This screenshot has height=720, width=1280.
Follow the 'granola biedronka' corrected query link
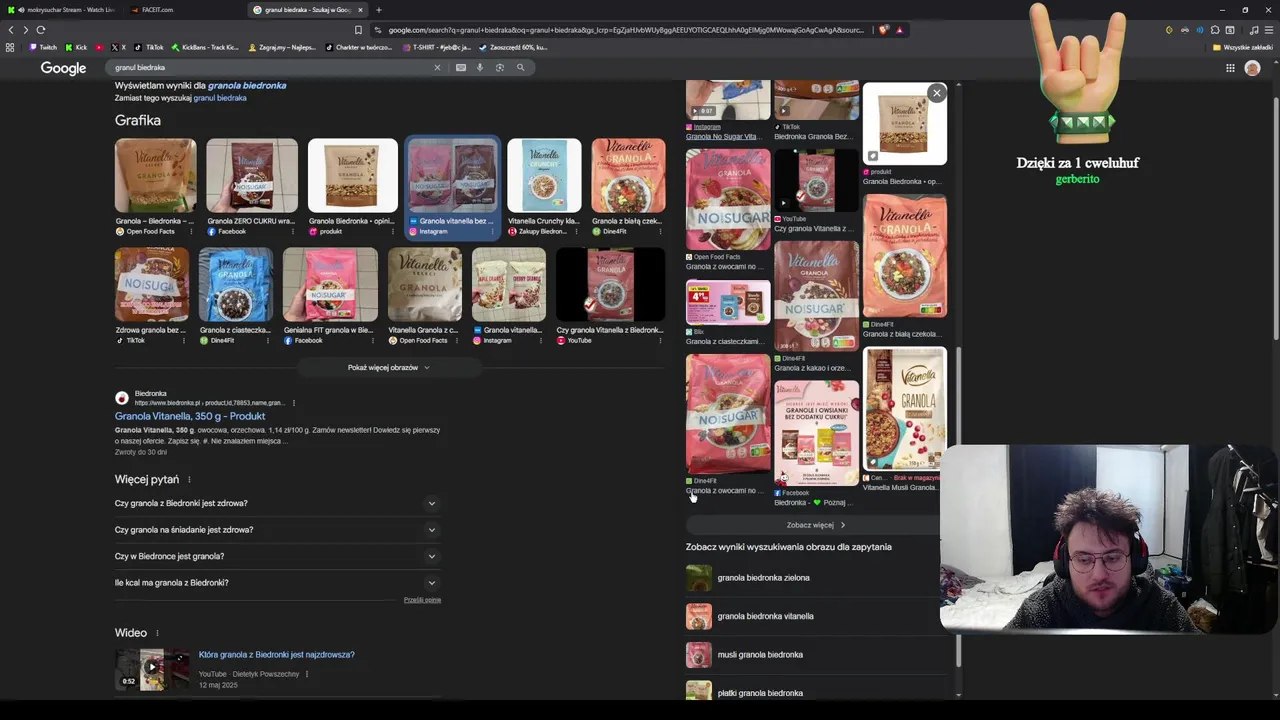click(x=247, y=86)
